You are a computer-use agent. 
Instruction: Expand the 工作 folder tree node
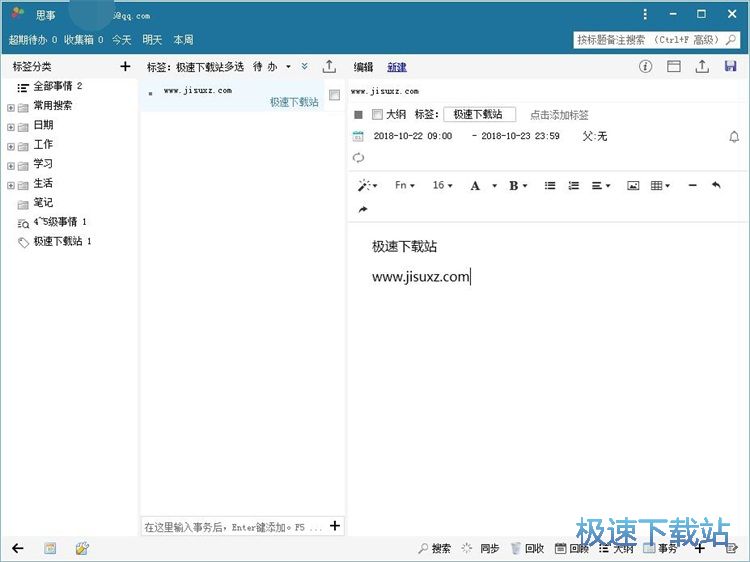[11, 146]
